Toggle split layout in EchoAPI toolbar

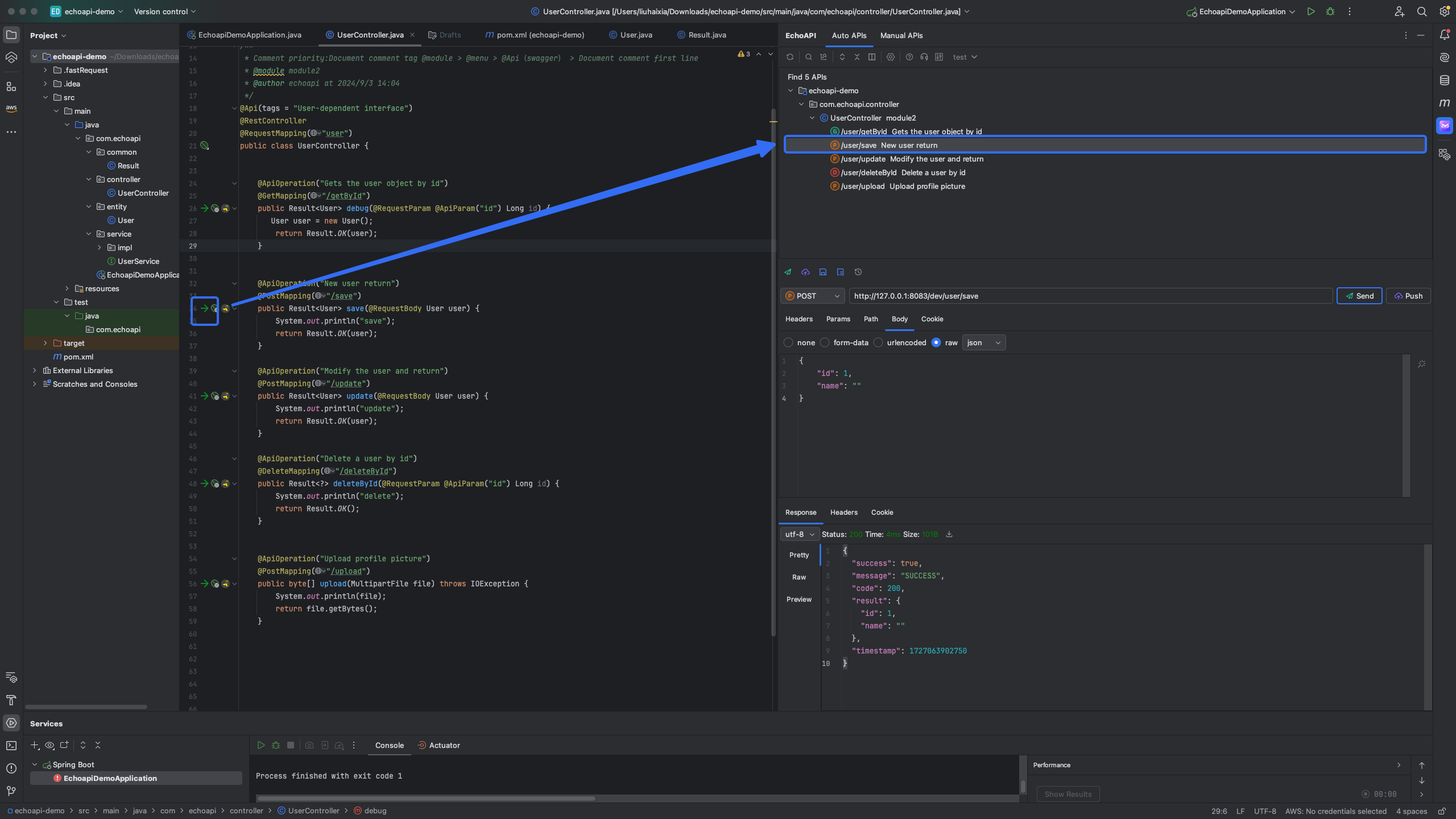coord(871,57)
